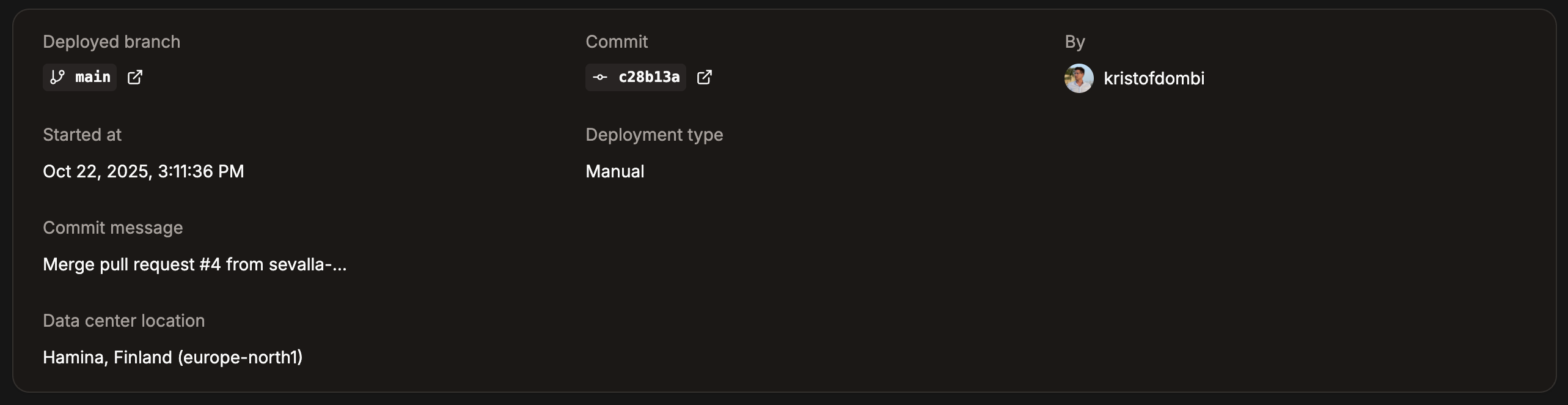Click the commit node icon inside c28b13a badge

point(601,78)
